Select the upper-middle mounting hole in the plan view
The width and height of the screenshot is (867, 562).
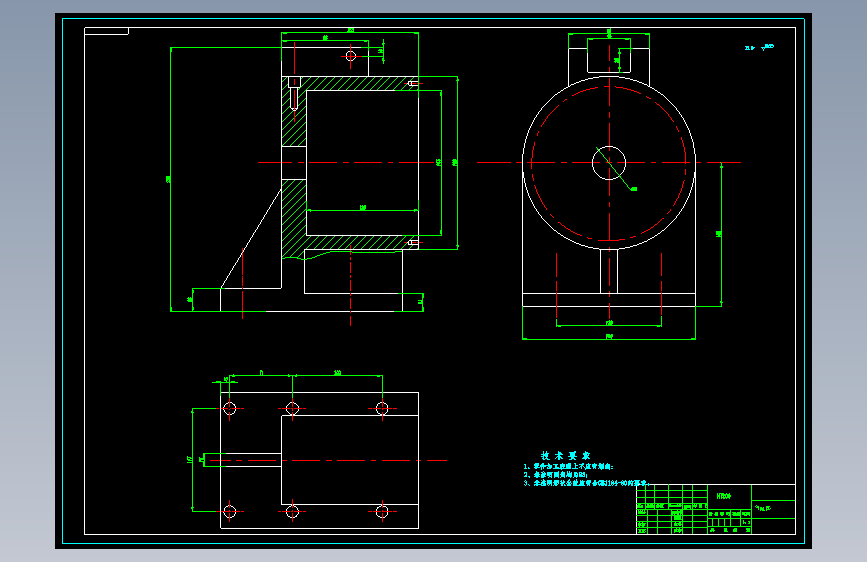tap(293, 409)
